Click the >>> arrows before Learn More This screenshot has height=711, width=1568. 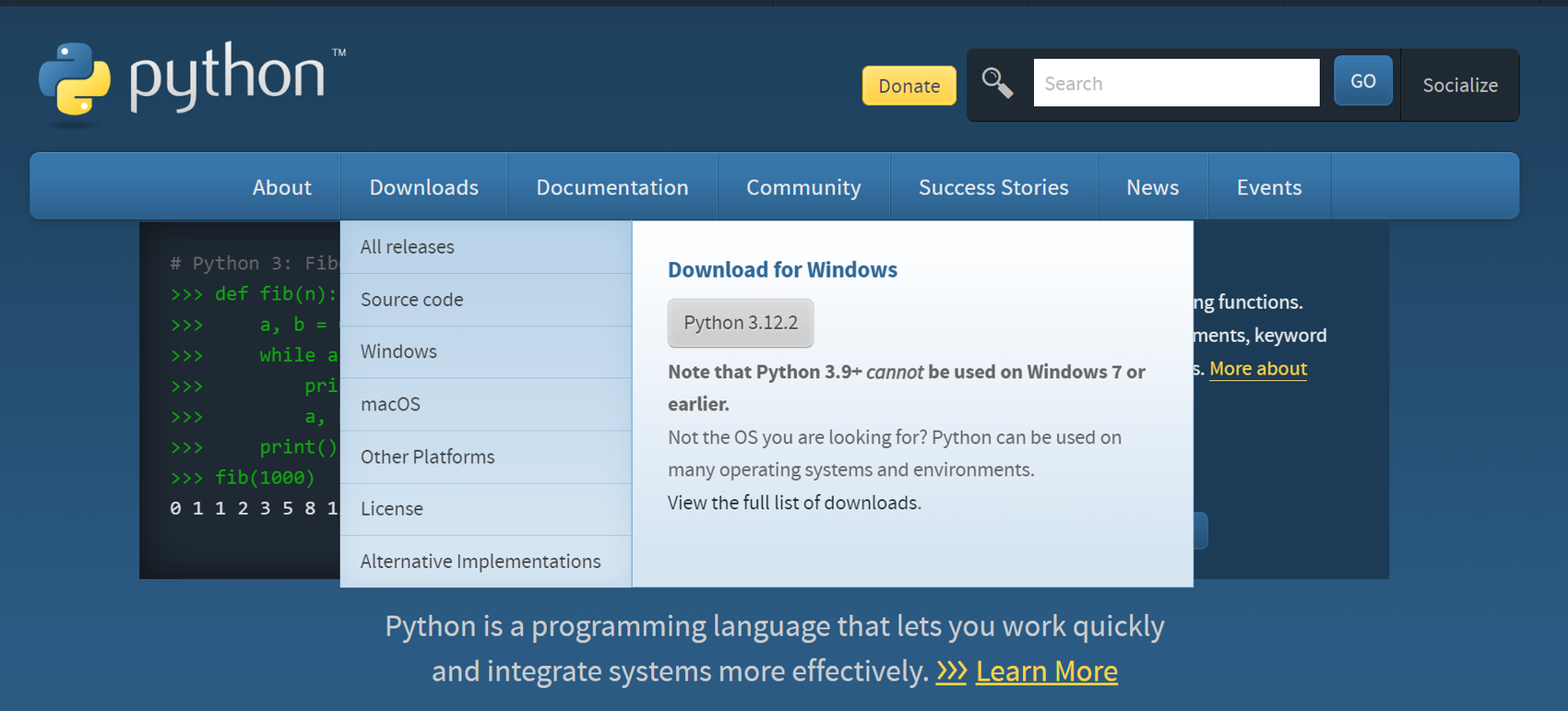tap(951, 671)
